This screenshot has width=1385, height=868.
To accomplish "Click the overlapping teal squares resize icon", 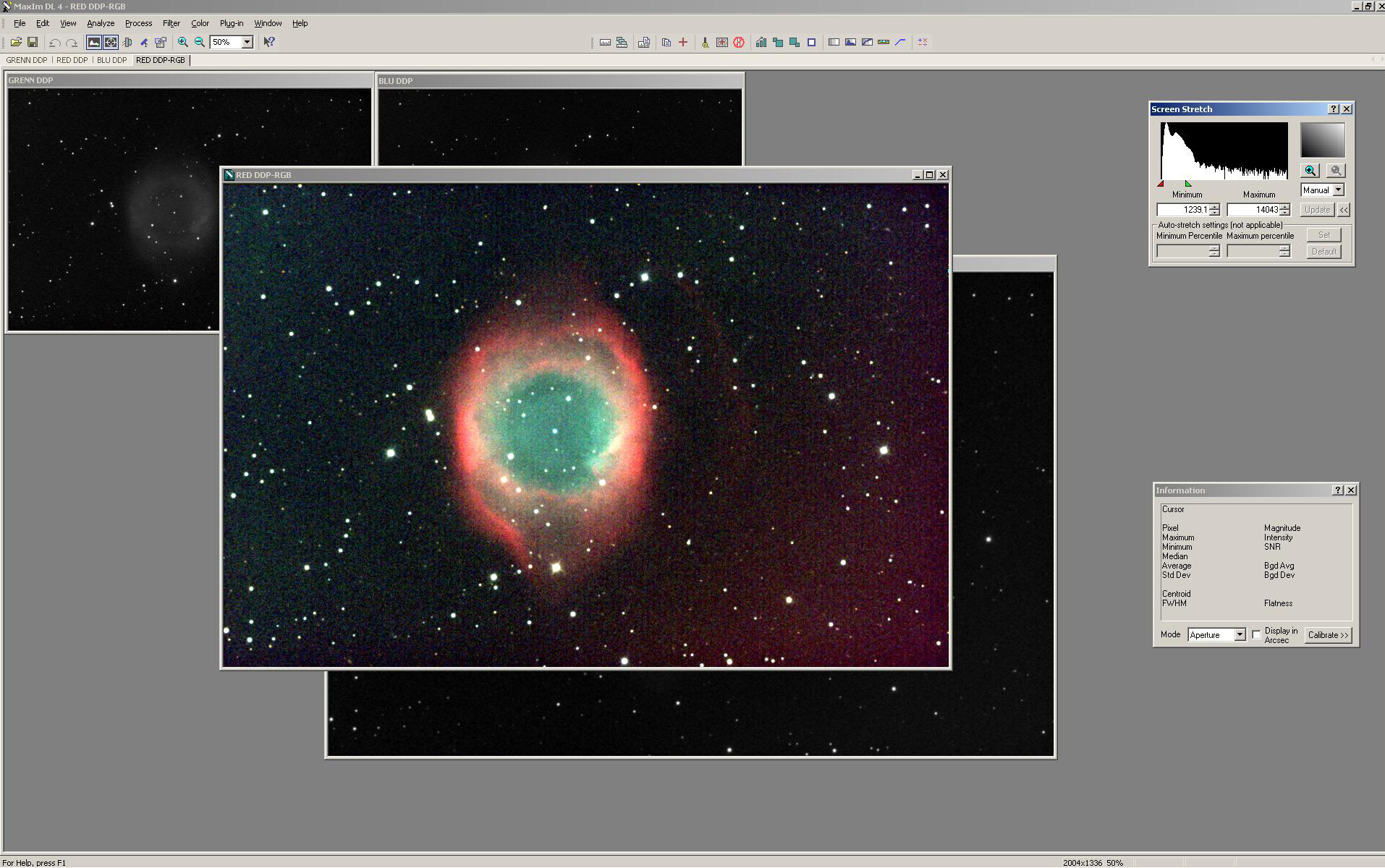I will (x=778, y=42).
